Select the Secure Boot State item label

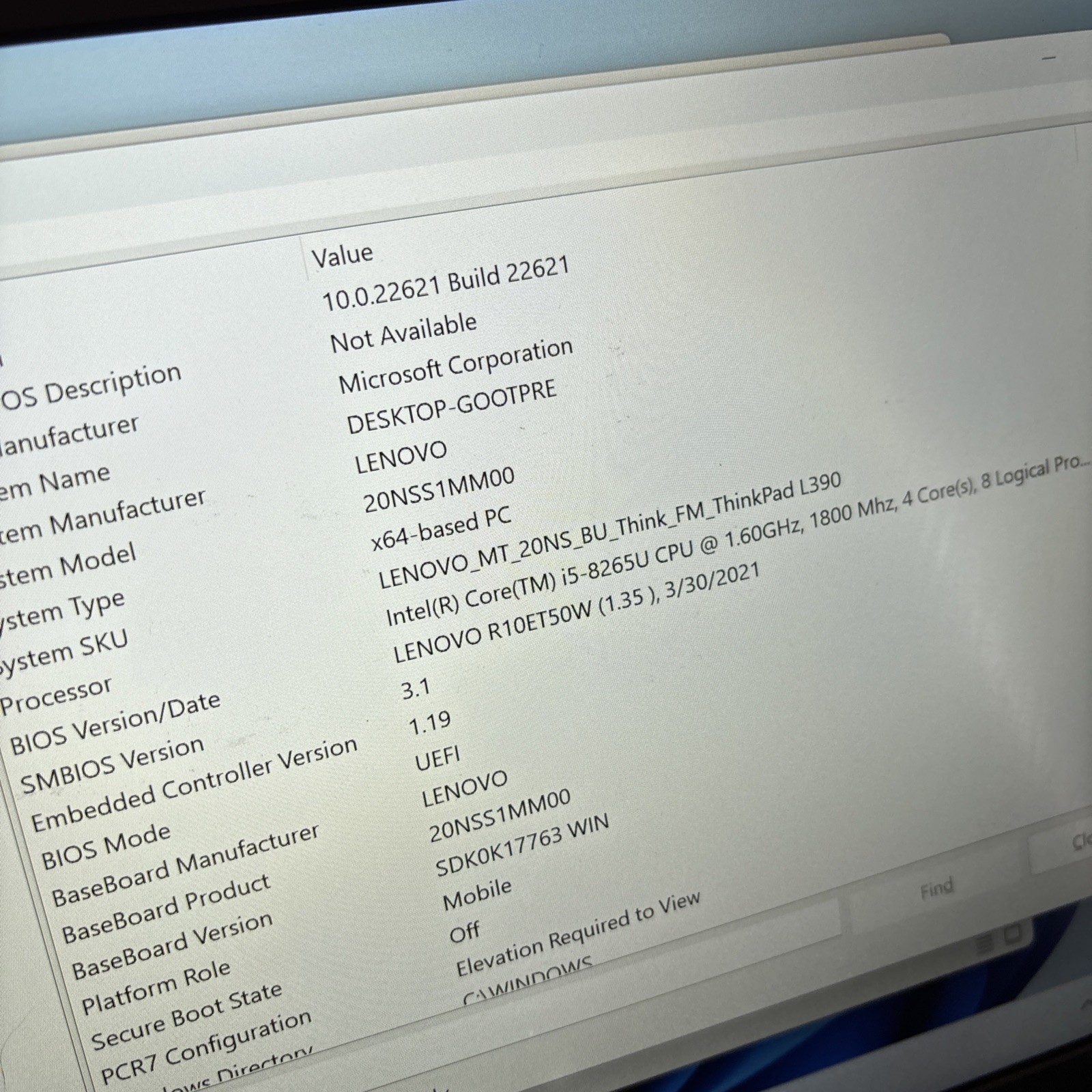click(186, 1017)
